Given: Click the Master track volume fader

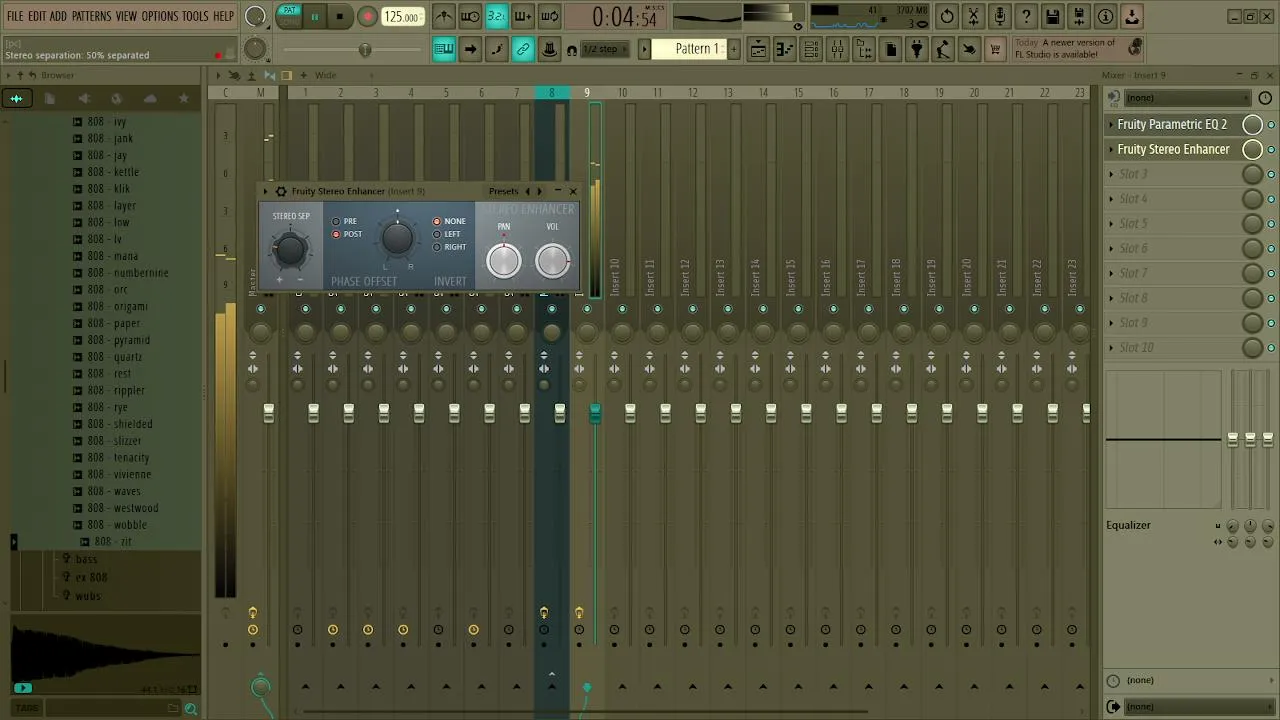Looking at the screenshot, I should pos(268,413).
